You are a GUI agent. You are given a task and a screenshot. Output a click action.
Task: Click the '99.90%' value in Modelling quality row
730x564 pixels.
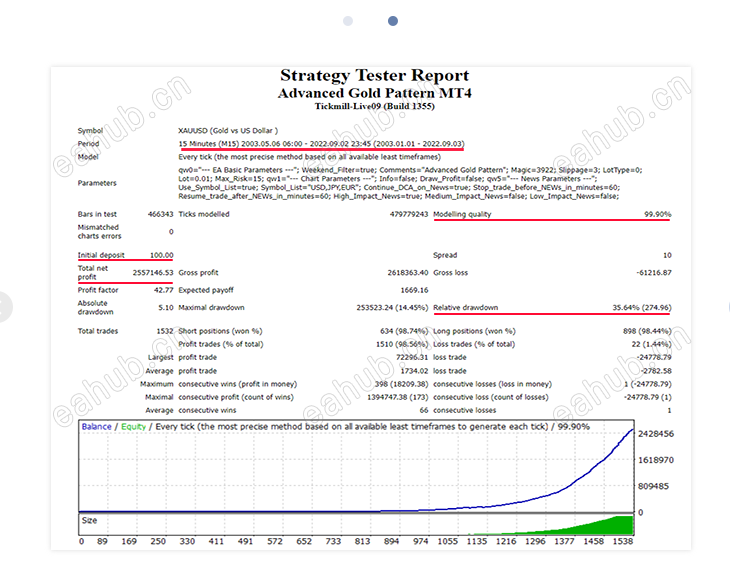point(658,214)
